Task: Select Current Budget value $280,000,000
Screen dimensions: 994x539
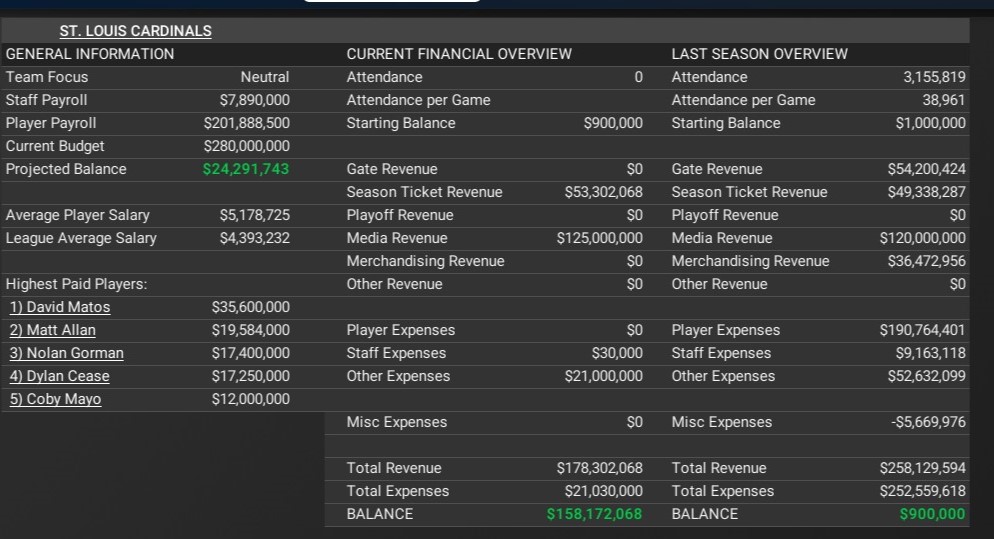Action: 247,146
